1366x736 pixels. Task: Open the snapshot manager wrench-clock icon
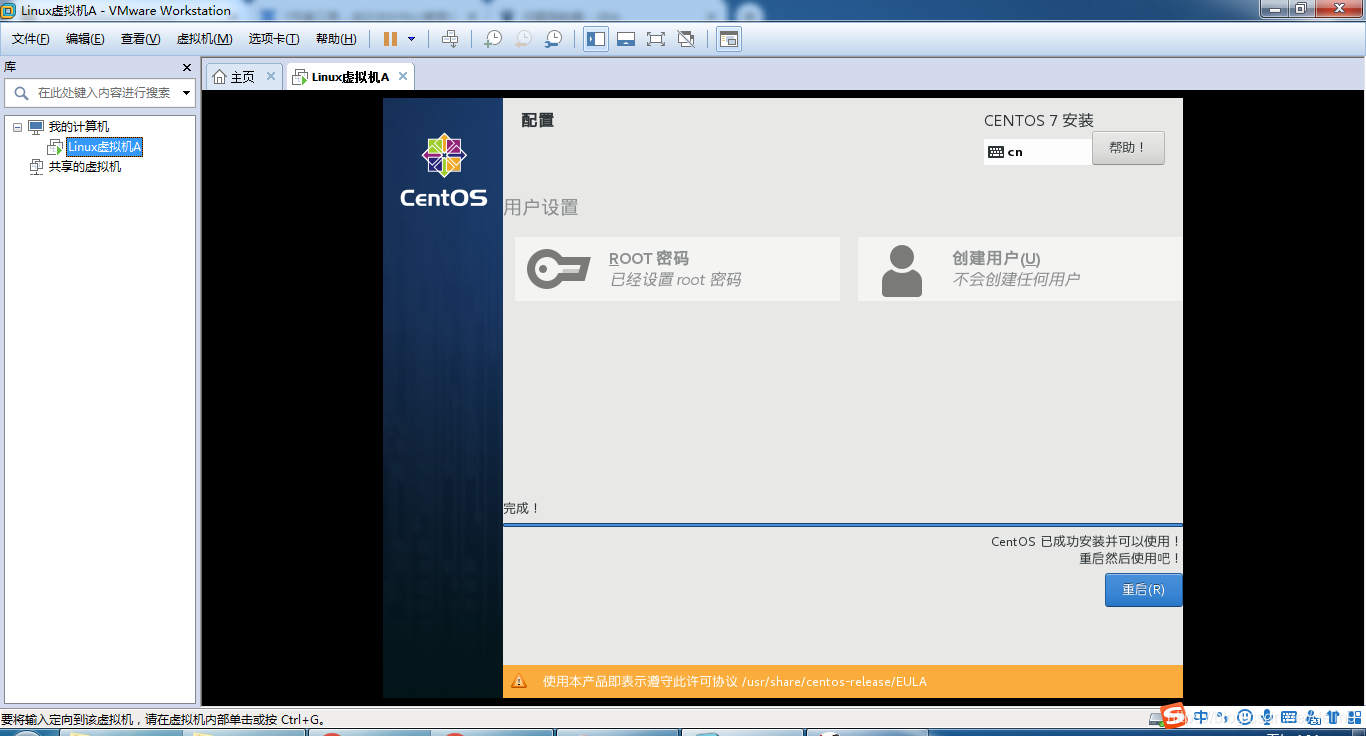point(553,39)
